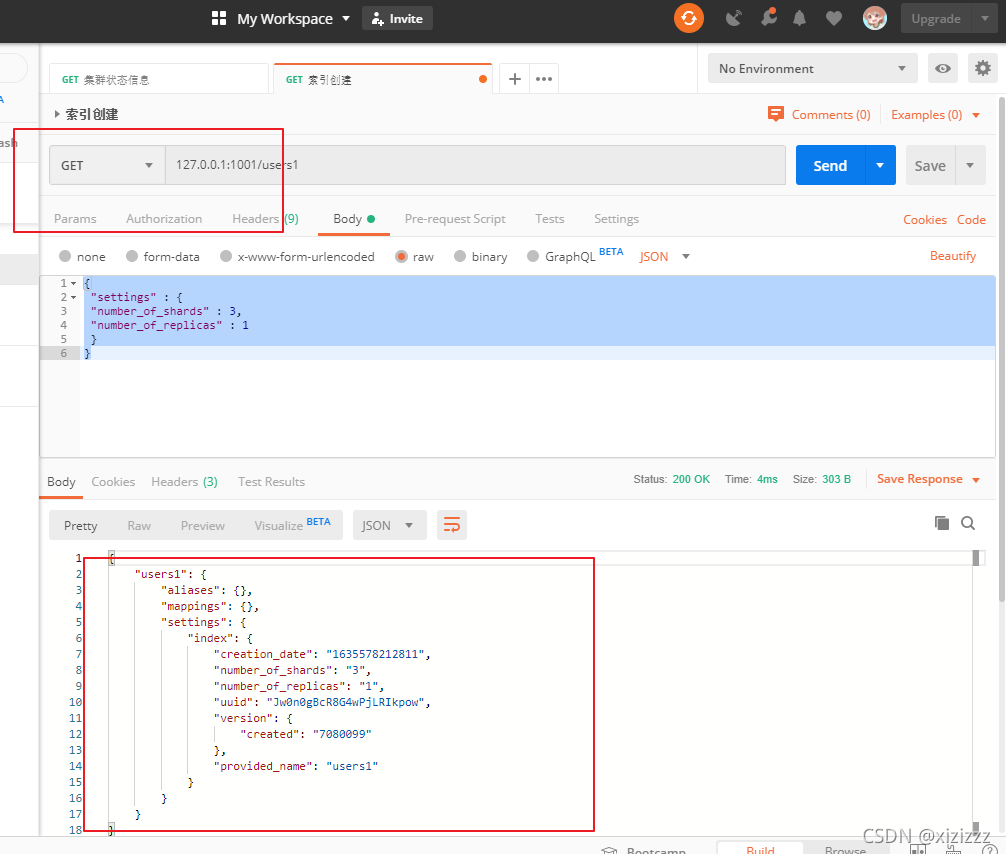Click the Upgrade button
Screen dimensions: 1006x854
(936, 19)
